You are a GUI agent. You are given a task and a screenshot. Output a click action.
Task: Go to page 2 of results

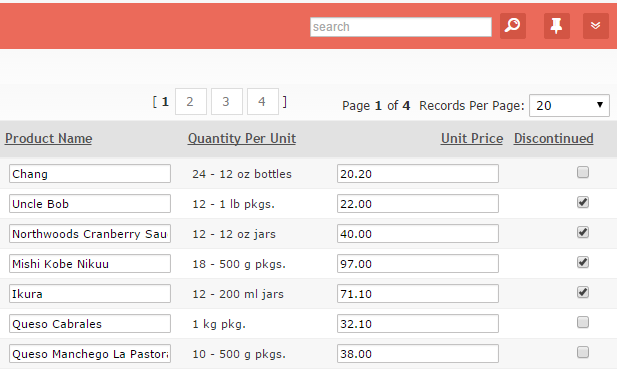[x=190, y=102]
